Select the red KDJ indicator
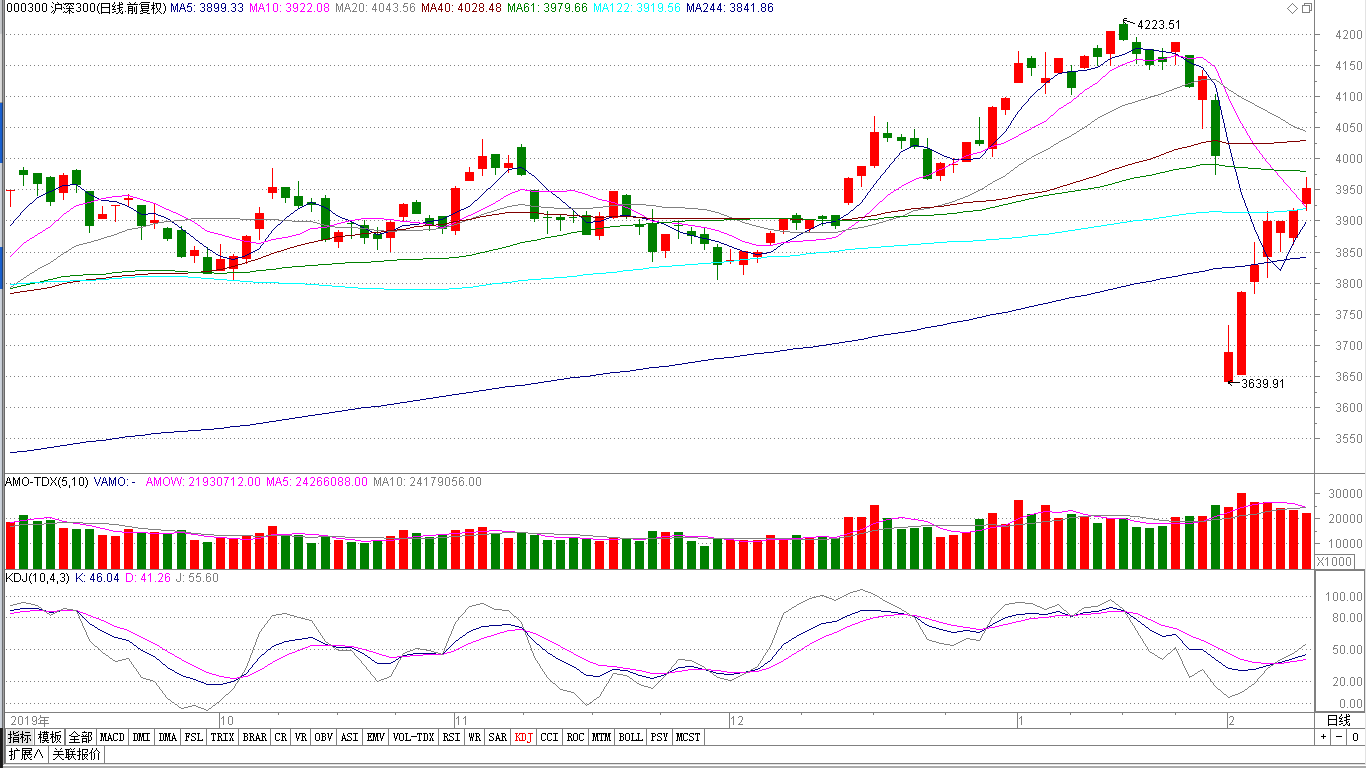 524,737
